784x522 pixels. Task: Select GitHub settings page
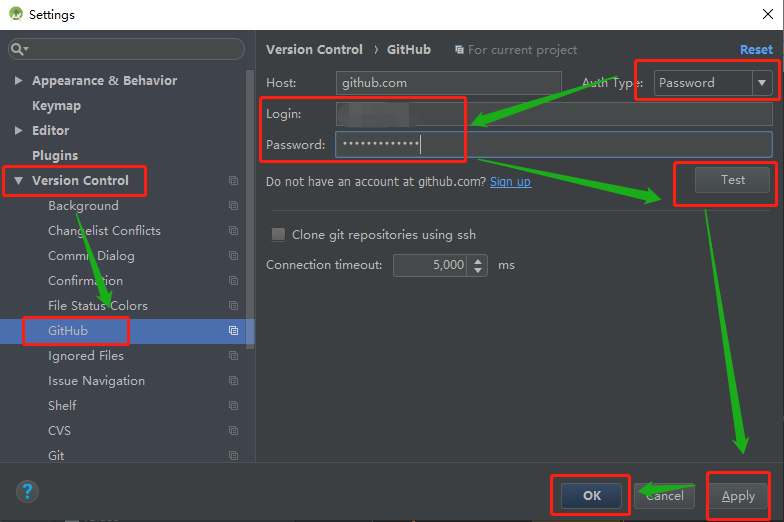click(x=68, y=330)
